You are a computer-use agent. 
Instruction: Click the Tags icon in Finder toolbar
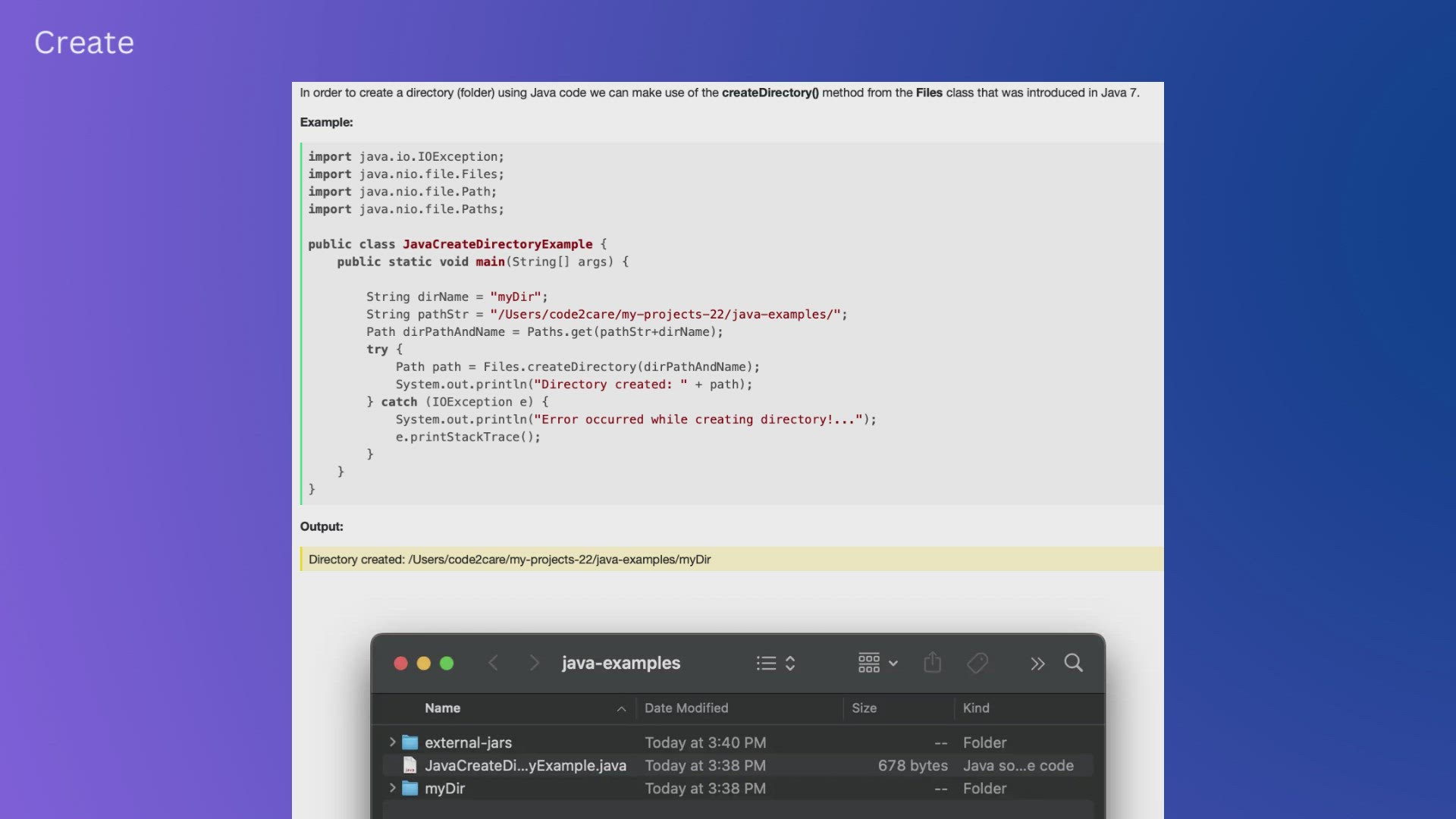coord(977,664)
